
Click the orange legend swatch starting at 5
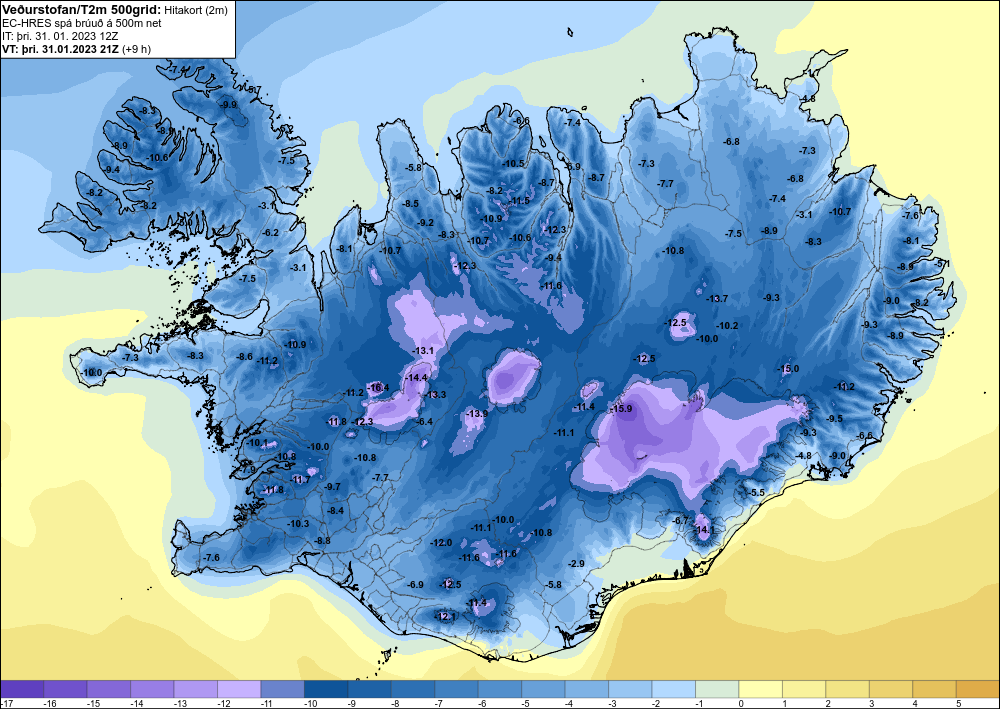[978, 689]
